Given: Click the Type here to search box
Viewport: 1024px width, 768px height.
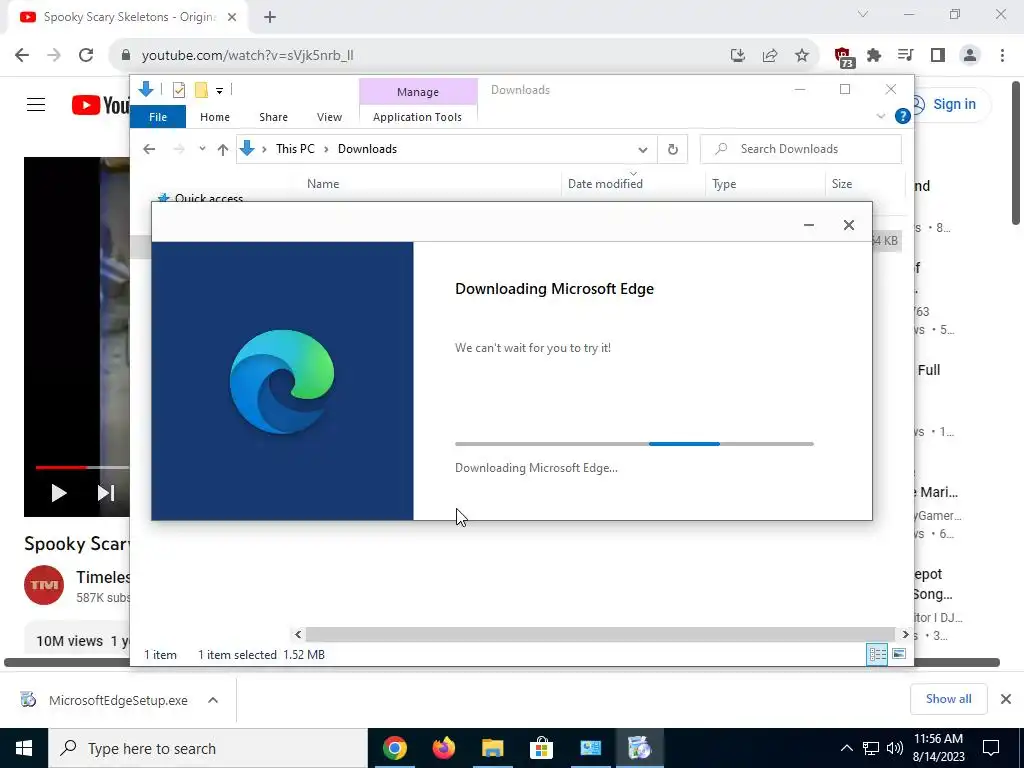Looking at the screenshot, I should click(x=208, y=748).
